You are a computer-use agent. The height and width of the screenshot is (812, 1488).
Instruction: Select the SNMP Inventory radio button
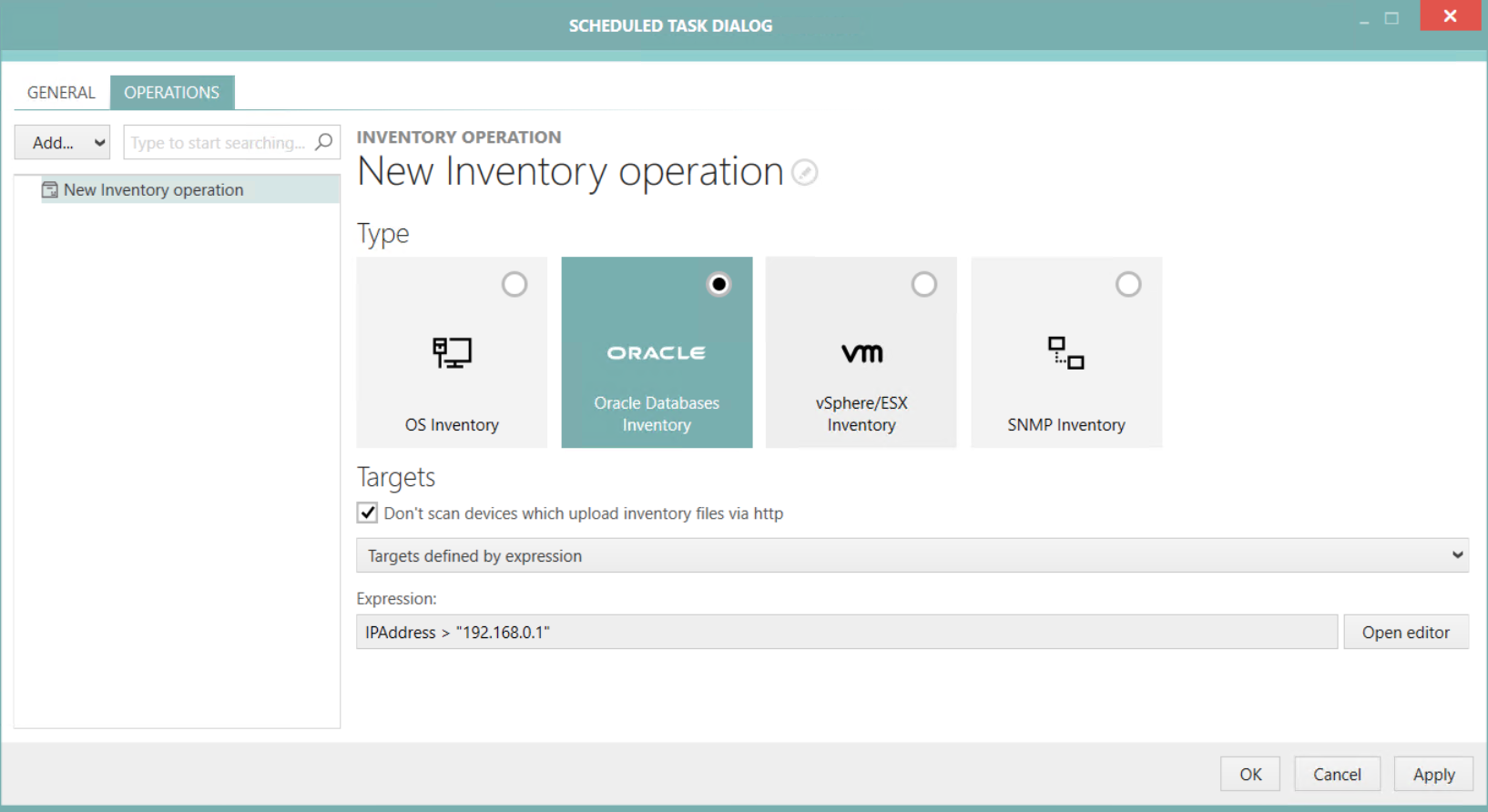[x=1128, y=285]
